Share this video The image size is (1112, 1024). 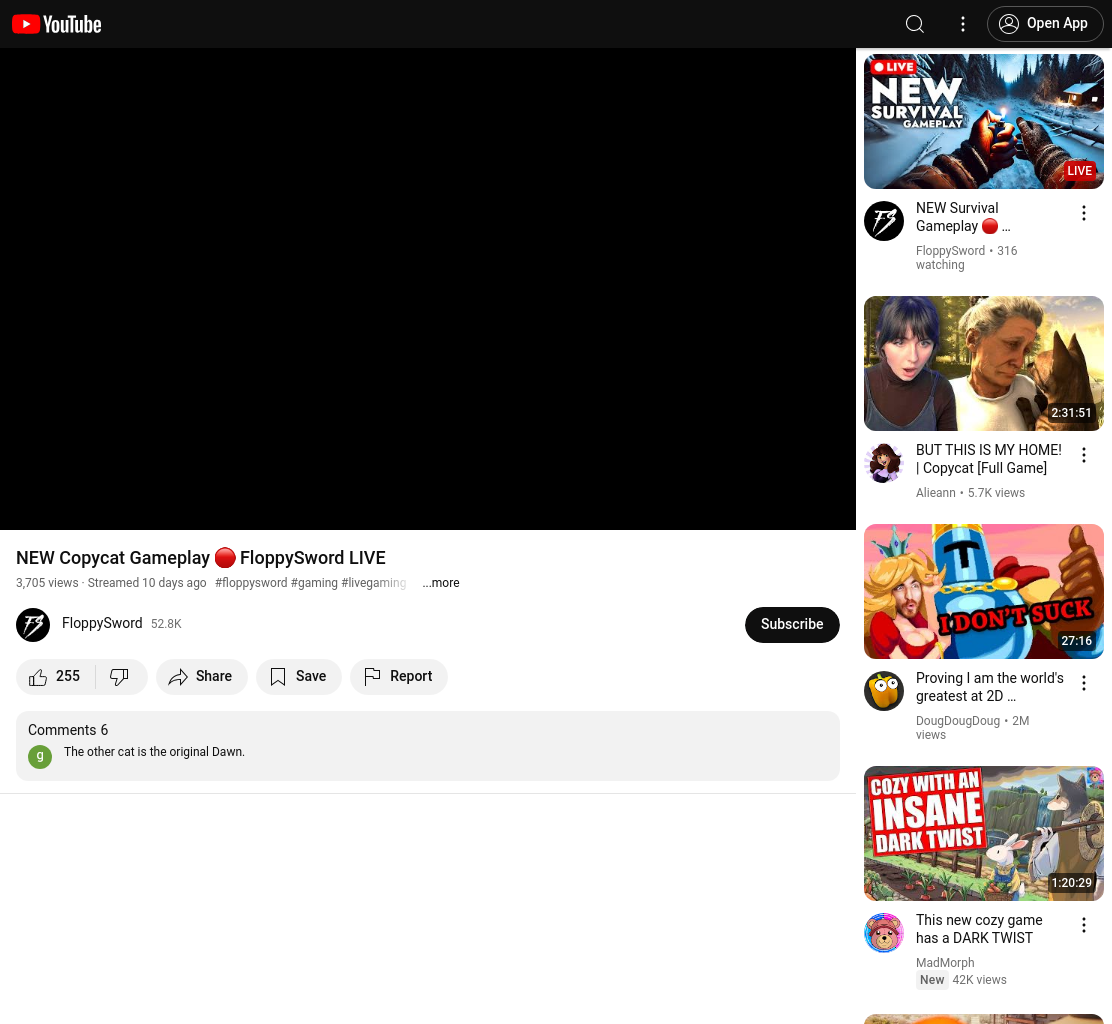201,677
